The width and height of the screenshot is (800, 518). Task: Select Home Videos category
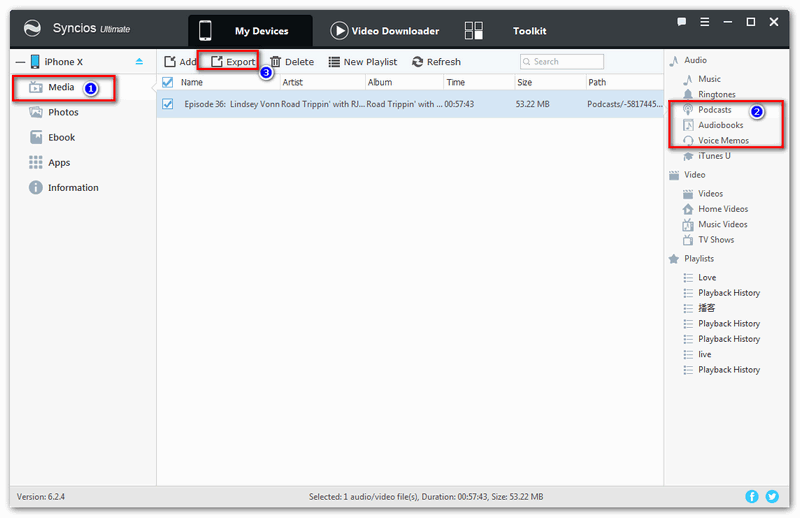[716, 209]
